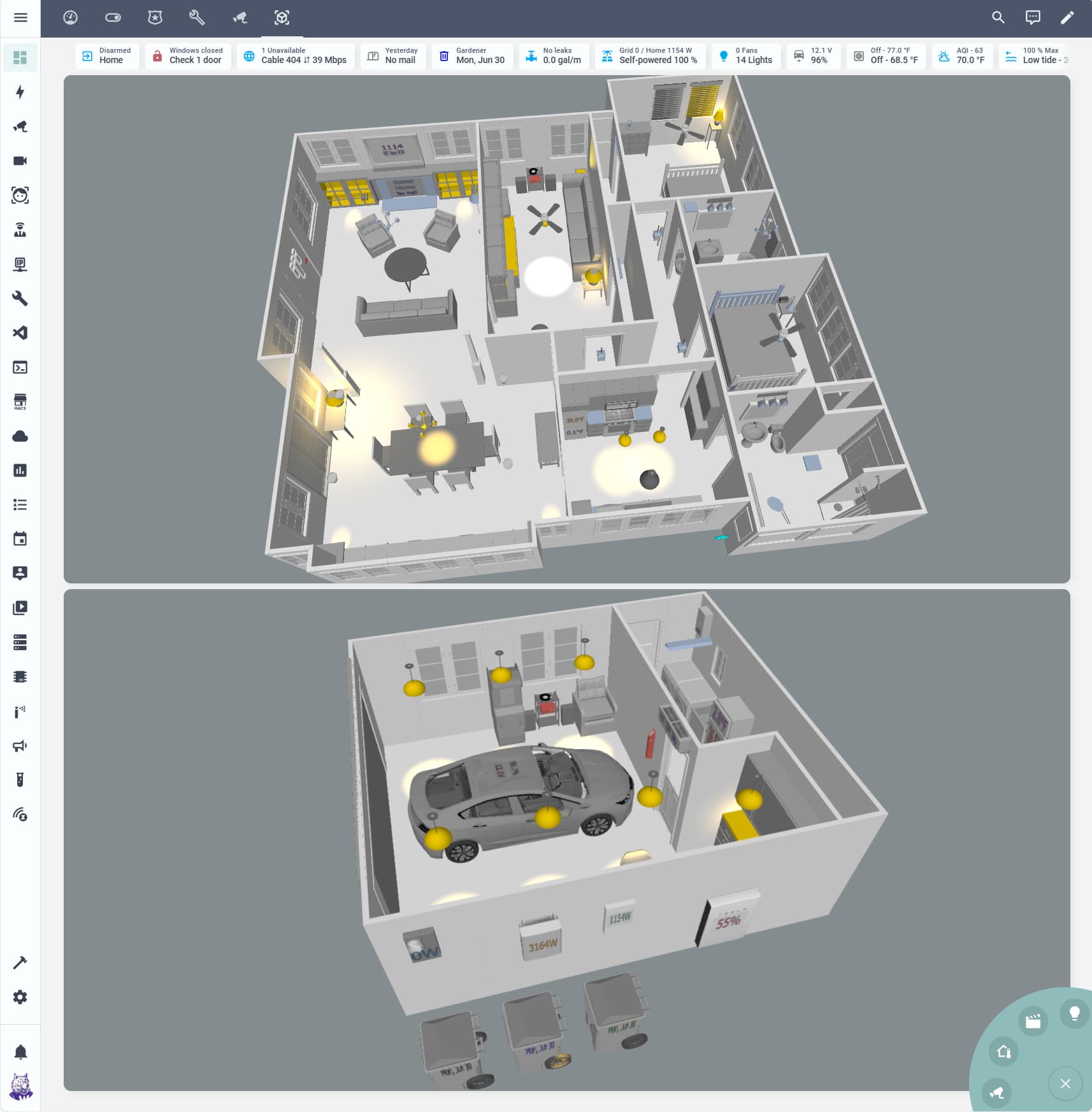Open the wrench sidebar icon
Viewport: 1092px width, 1112px height.
point(20,299)
